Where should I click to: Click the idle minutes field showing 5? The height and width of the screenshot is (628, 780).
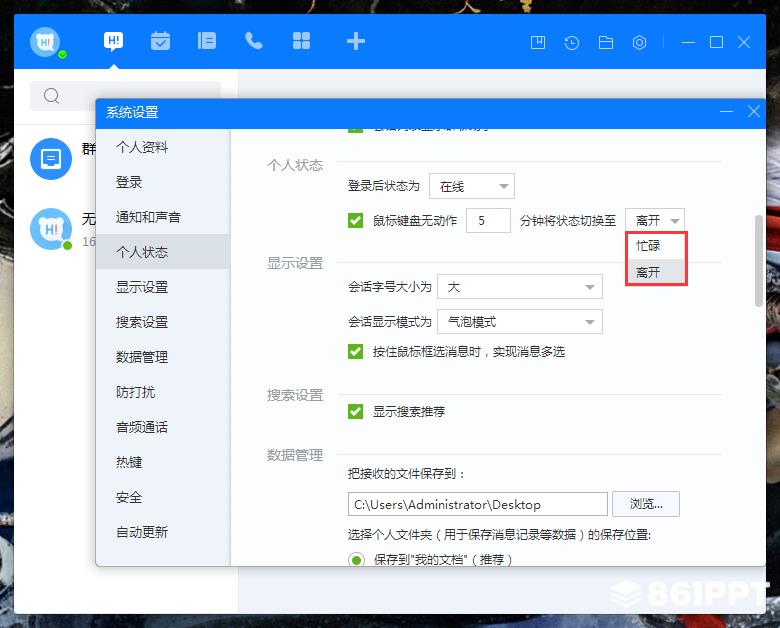click(488, 220)
